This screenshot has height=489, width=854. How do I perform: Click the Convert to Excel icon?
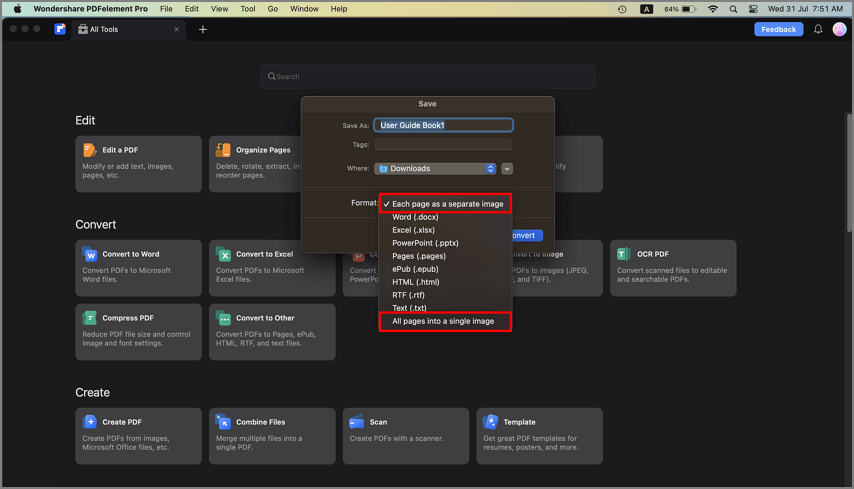point(223,254)
